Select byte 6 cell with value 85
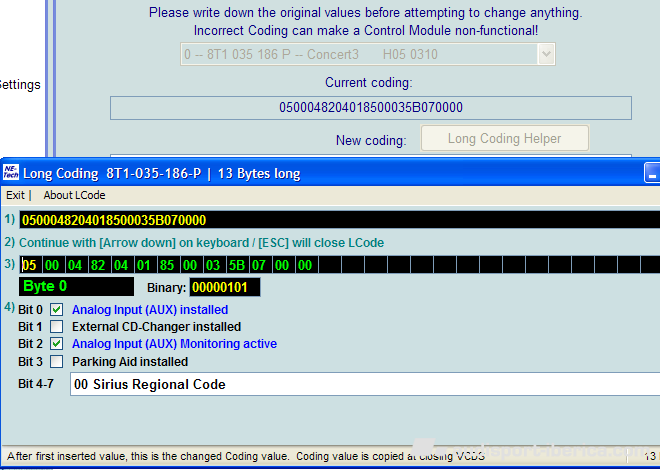This screenshot has height=470, width=660. point(168,265)
